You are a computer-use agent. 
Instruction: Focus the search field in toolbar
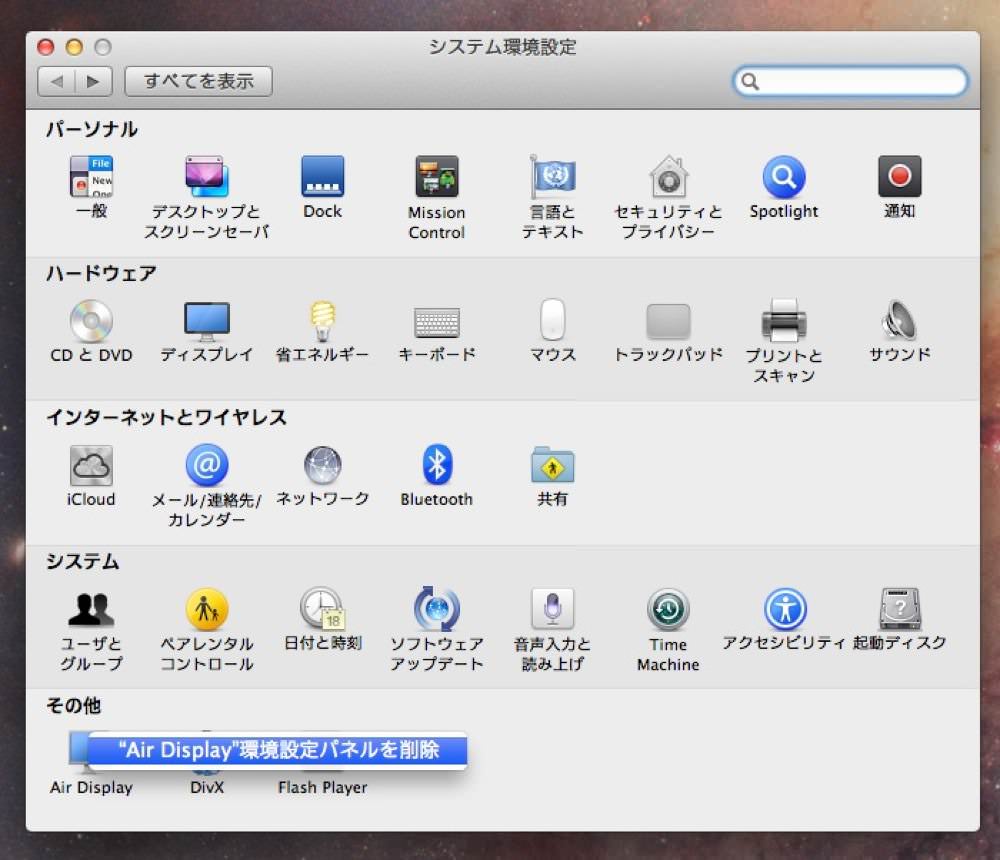(x=851, y=81)
